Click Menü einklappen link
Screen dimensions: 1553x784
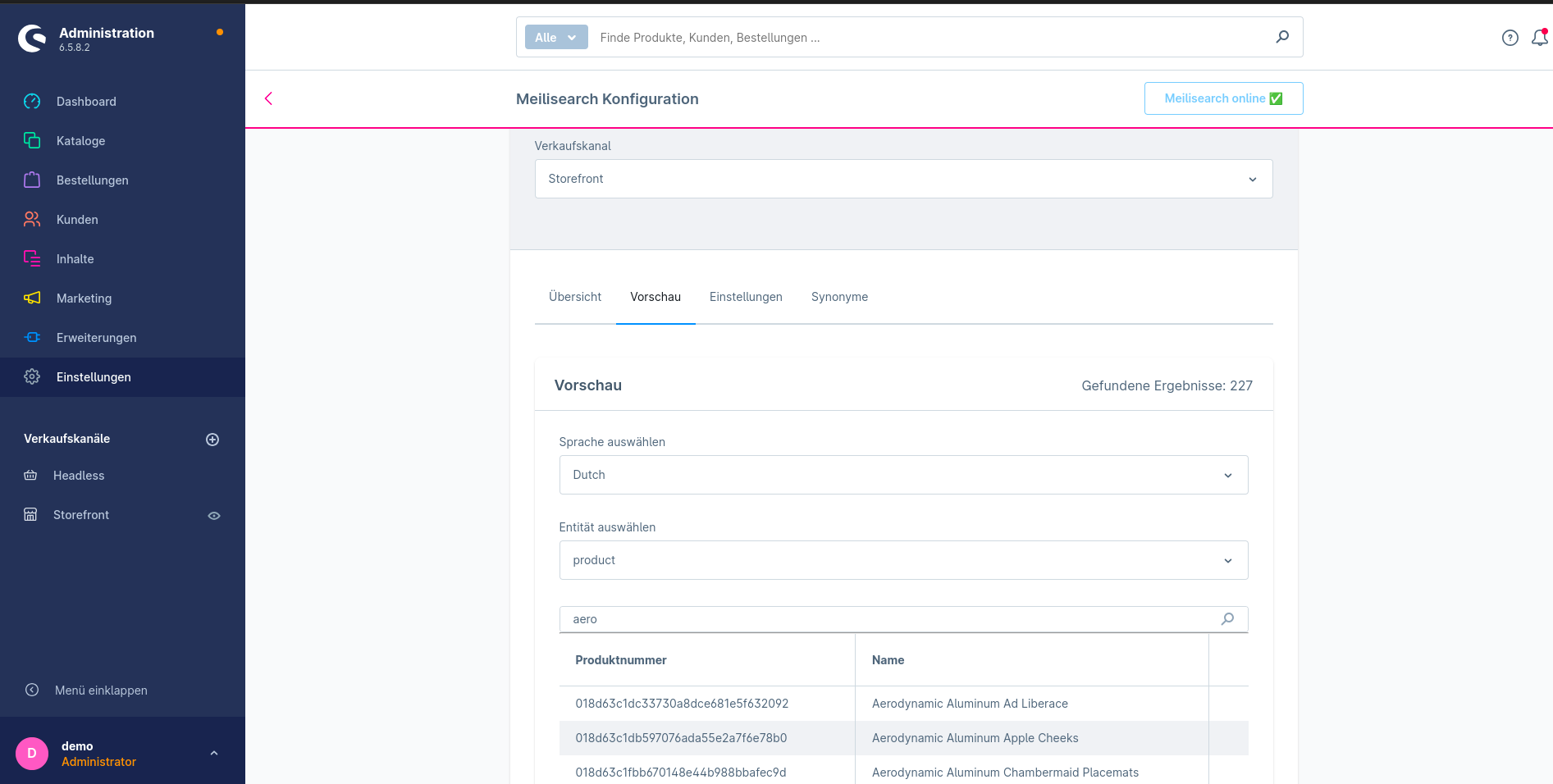tap(101, 691)
